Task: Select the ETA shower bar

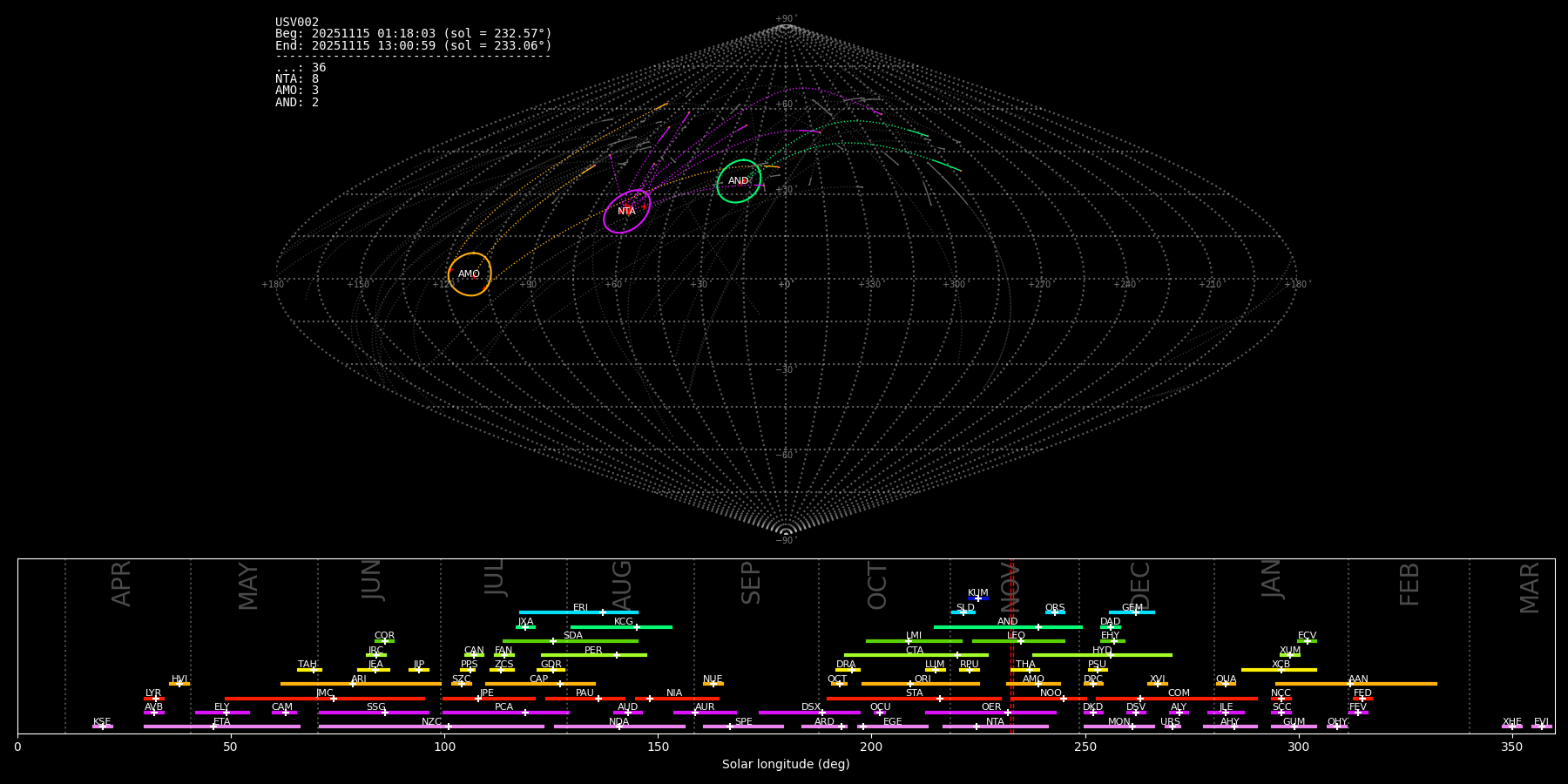Action: click(x=221, y=727)
